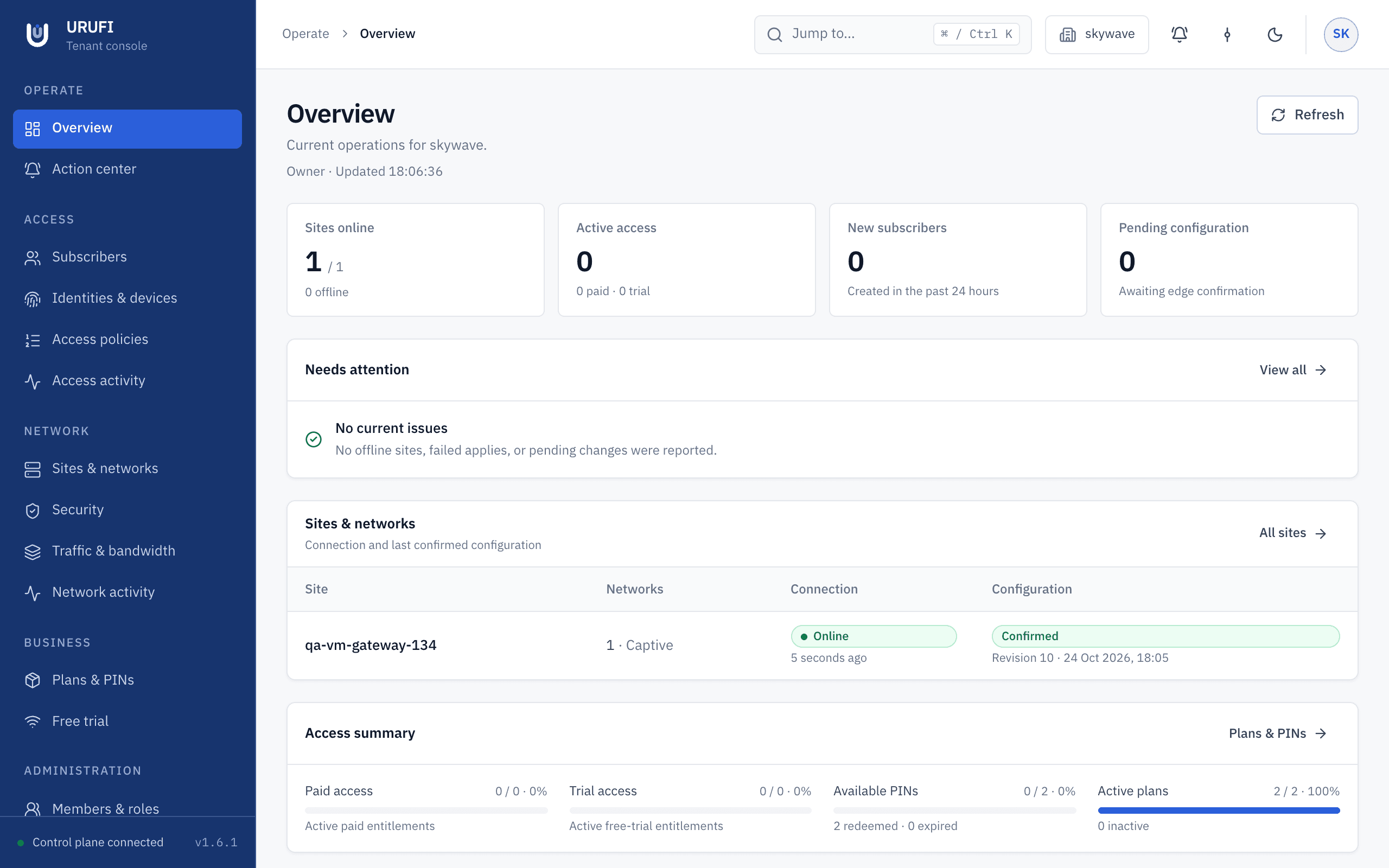Open the Plans & PINs link in Access summary
Screen dimensions: 1389x868
1278,733
